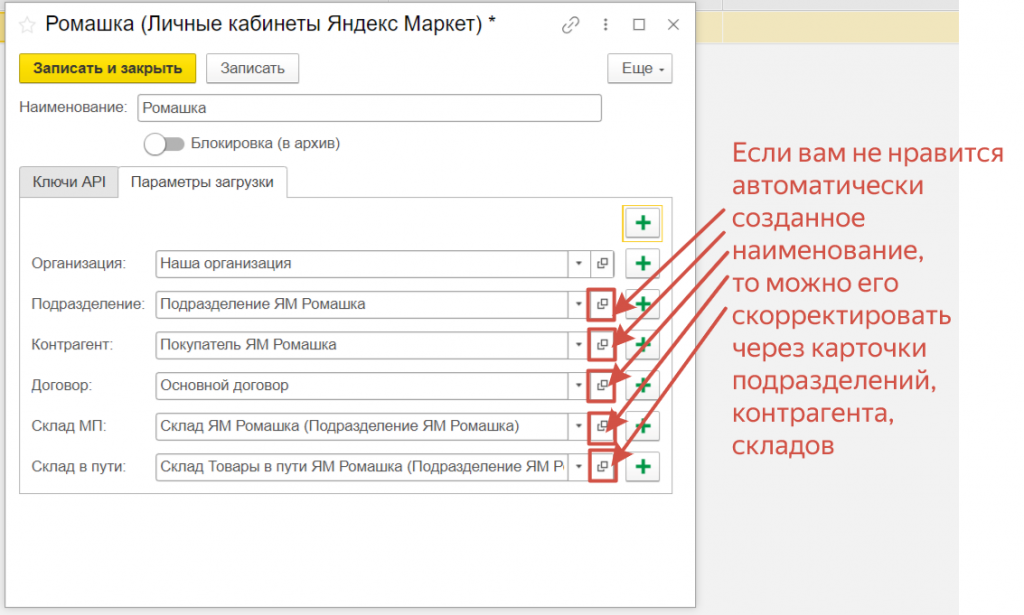Click top green plus create-all button
The image size is (1024, 615).
coord(643,222)
